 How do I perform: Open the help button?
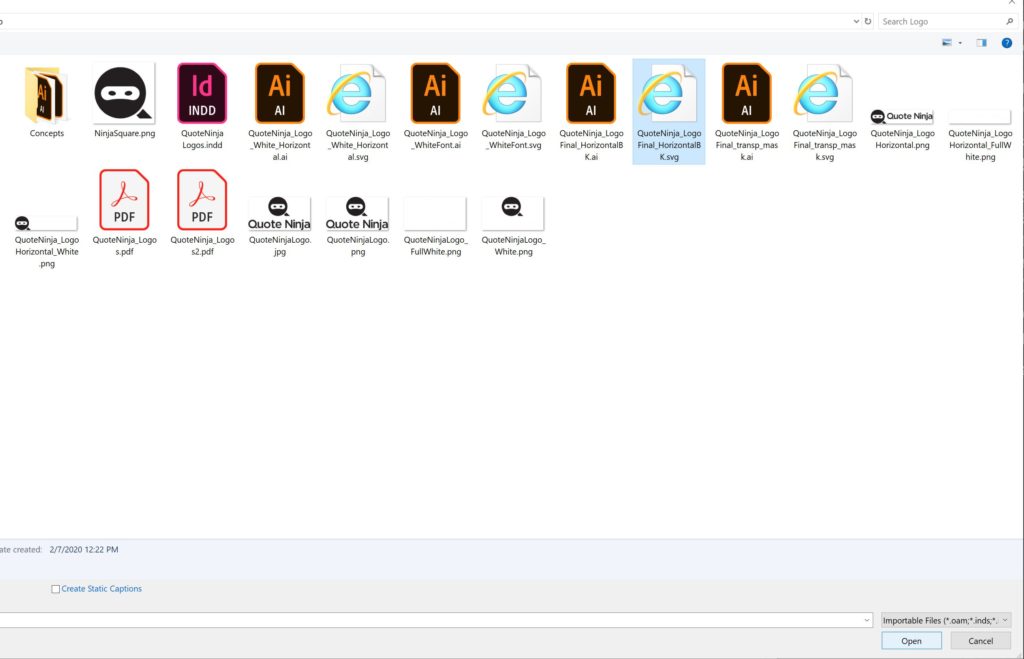1006,42
